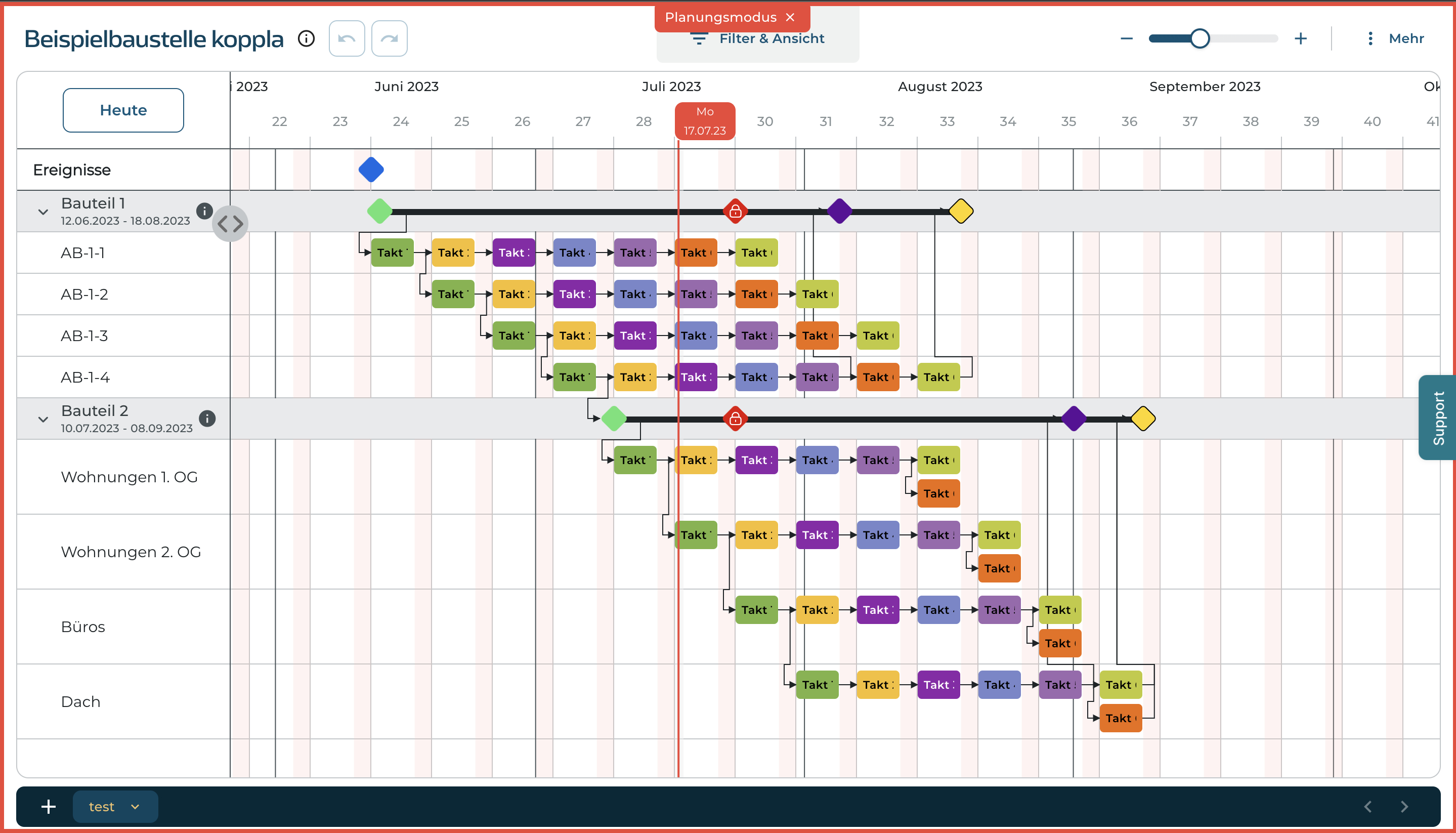Select the Dach row label
The image size is (1456, 833).
pos(80,702)
